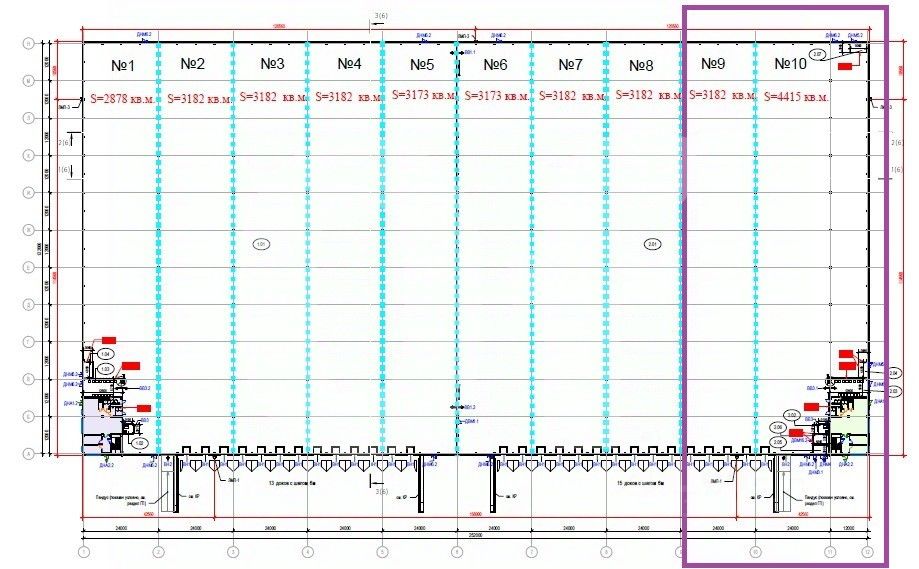
Task: Select the №5 warehouse block label
Action: pos(421,64)
